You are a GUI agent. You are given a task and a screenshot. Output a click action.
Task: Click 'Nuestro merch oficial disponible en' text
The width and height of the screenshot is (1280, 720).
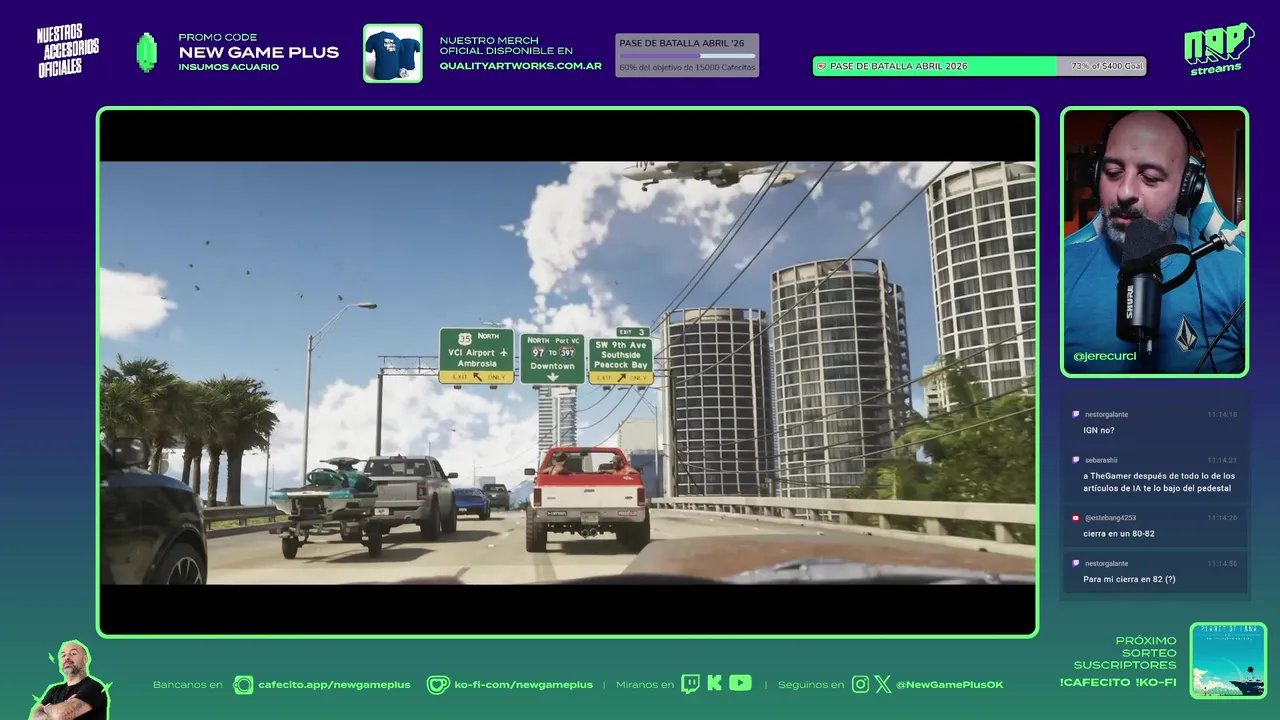(x=506, y=46)
